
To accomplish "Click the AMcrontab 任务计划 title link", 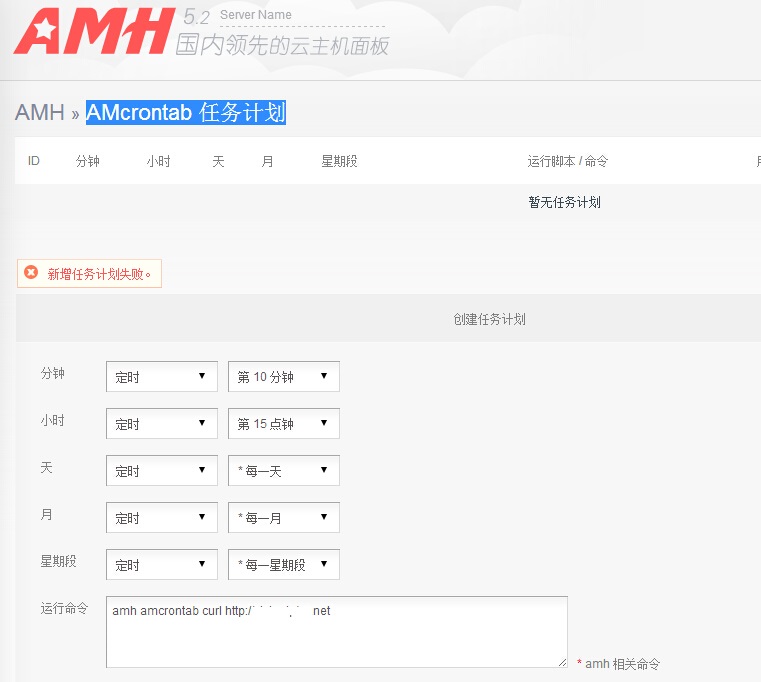I will pos(186,113).
